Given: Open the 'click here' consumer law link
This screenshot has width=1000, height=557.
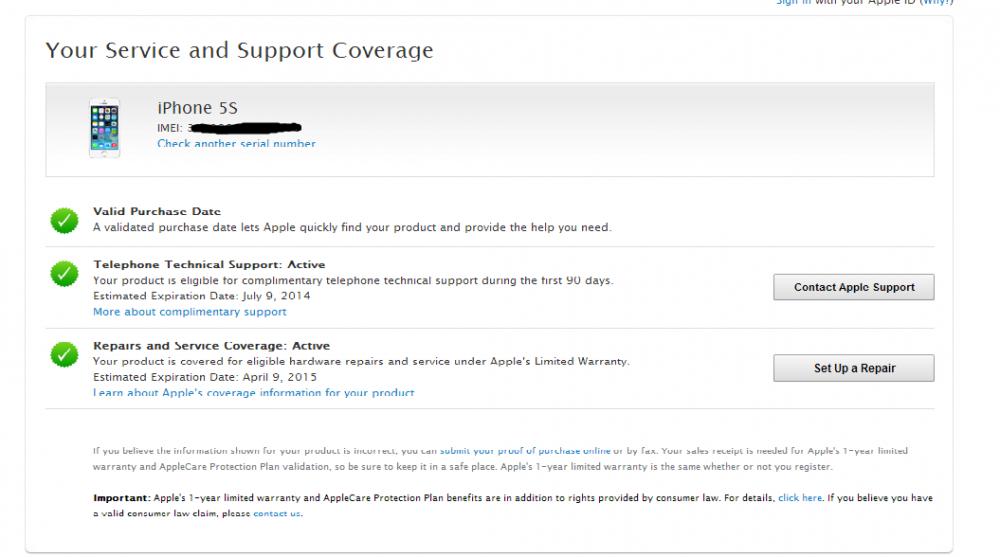Looking at the screenshot, I should point(800,498).
